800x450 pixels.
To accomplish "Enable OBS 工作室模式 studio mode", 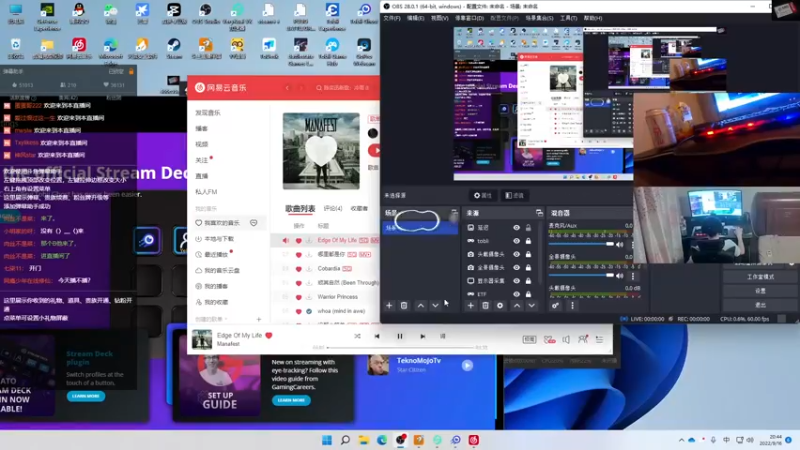I will pos(760,277).
